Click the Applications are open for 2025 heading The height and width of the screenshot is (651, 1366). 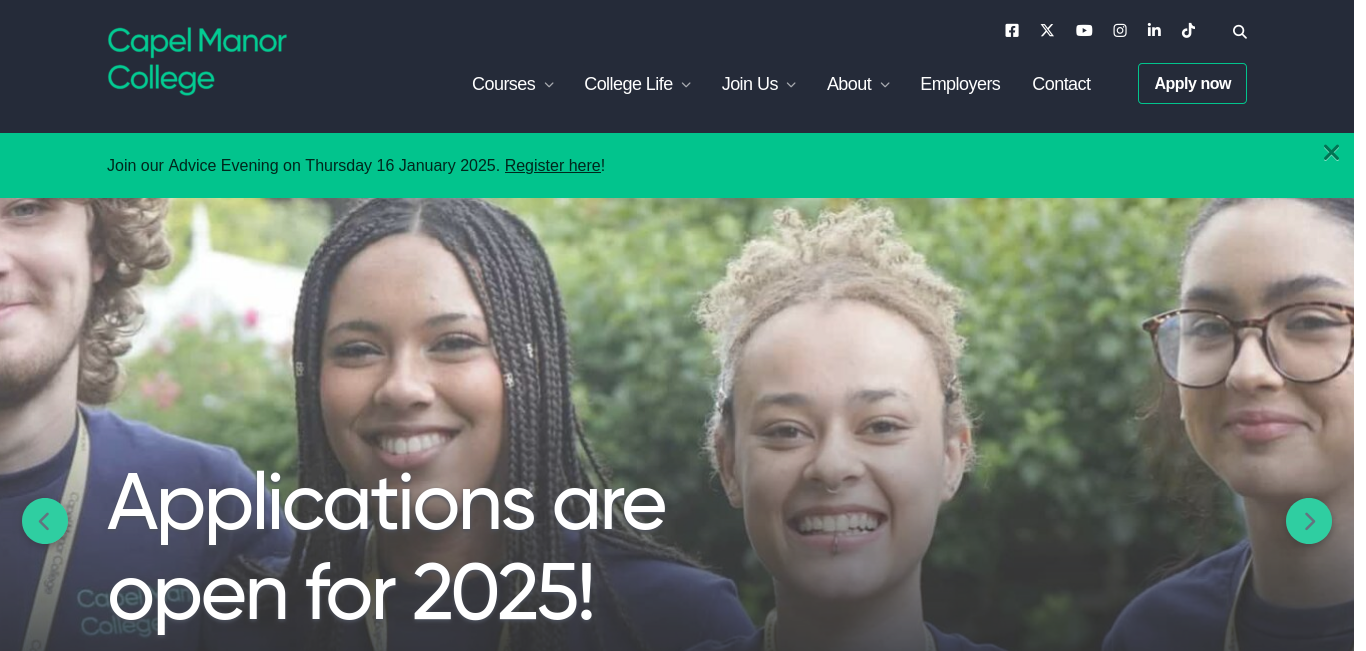(x=386, y=547)
